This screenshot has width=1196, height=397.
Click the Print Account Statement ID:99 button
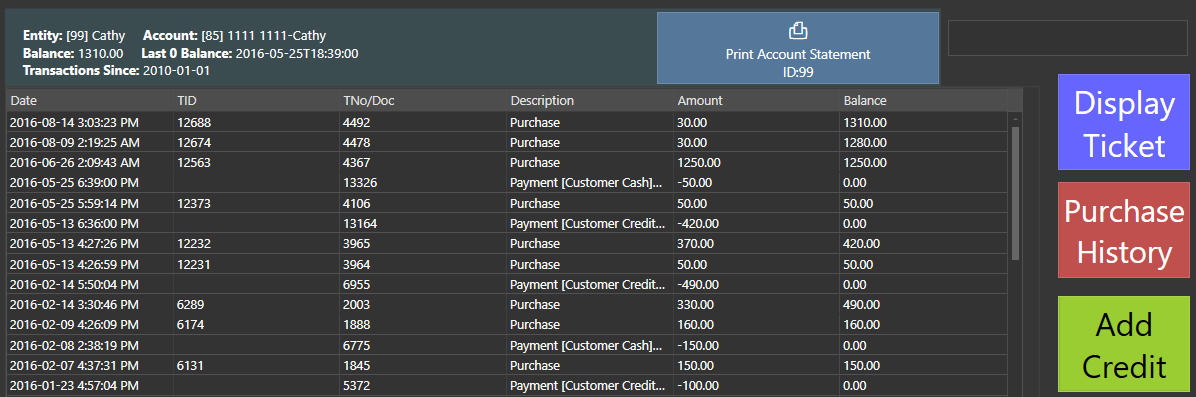coord(798,47)
